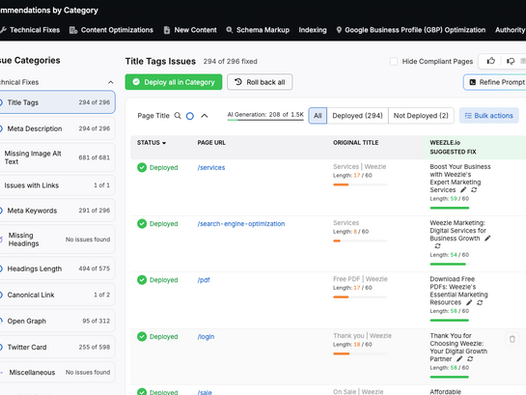Open the Bulk actions menu
This screenshot has width=526, height=395.
[489, 116]
